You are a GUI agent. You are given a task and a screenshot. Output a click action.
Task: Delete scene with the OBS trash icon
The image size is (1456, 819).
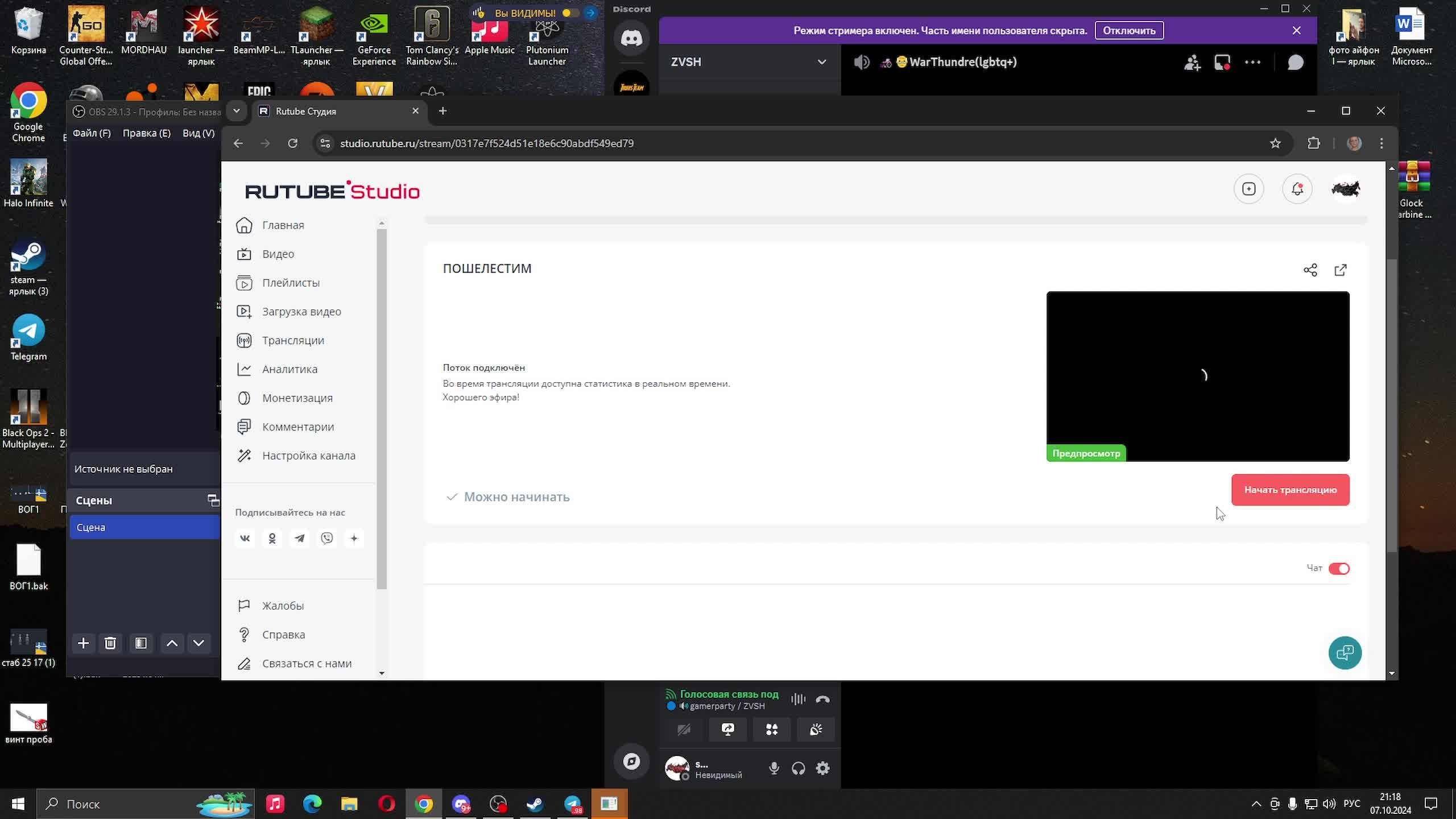click(x=110, y=643)
